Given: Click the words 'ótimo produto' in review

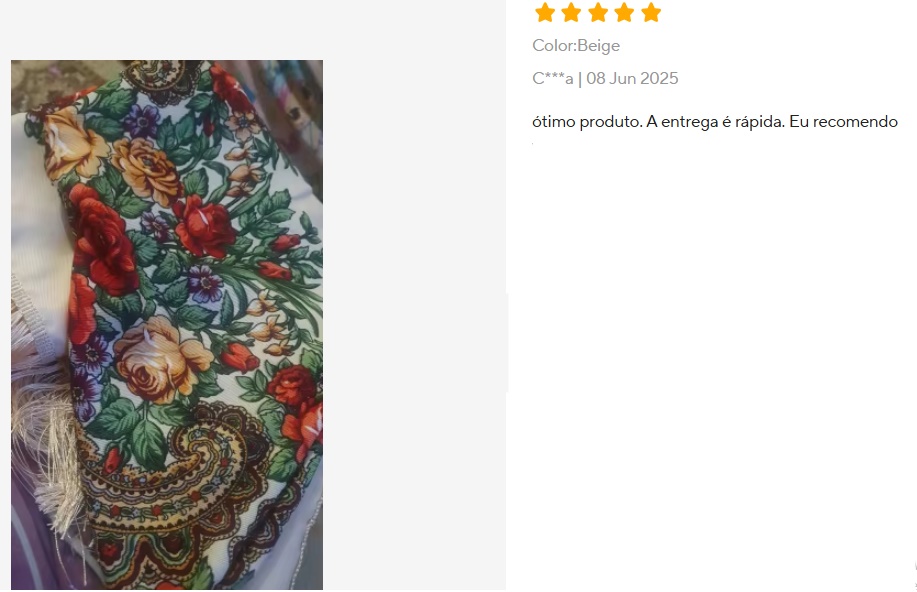Looking at the screenshot, I should point(587,122).
